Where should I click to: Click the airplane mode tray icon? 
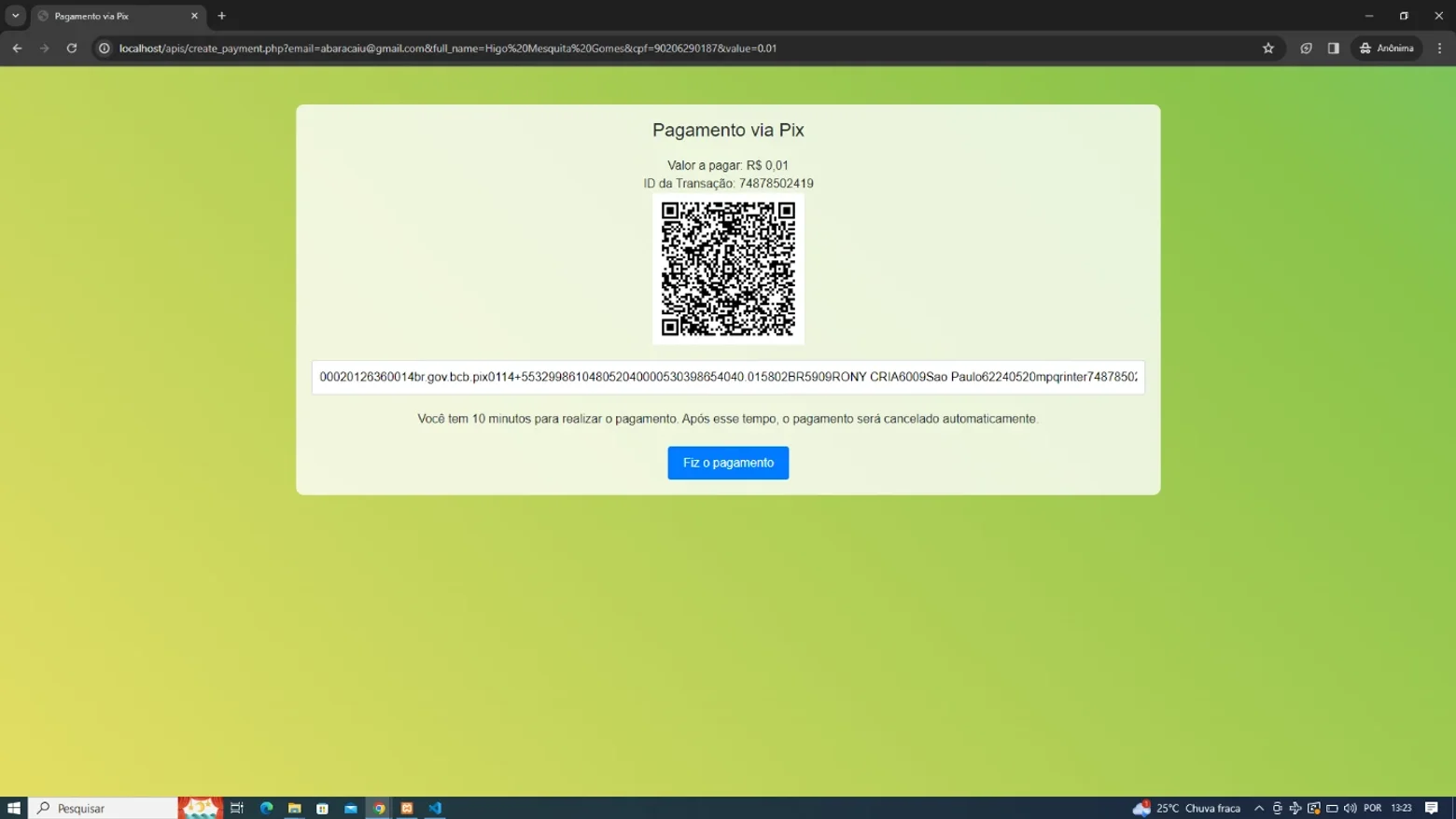tap(1295, 808)
